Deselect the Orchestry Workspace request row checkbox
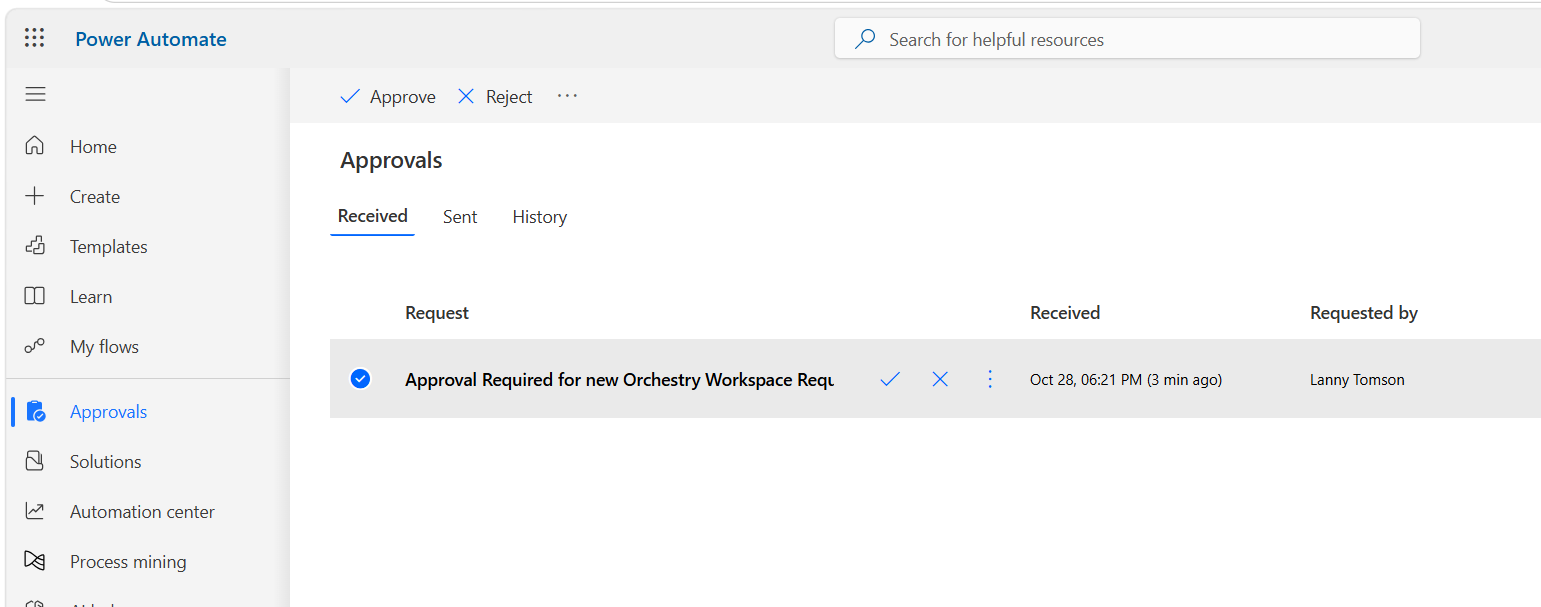 click(x=360, y=379)
